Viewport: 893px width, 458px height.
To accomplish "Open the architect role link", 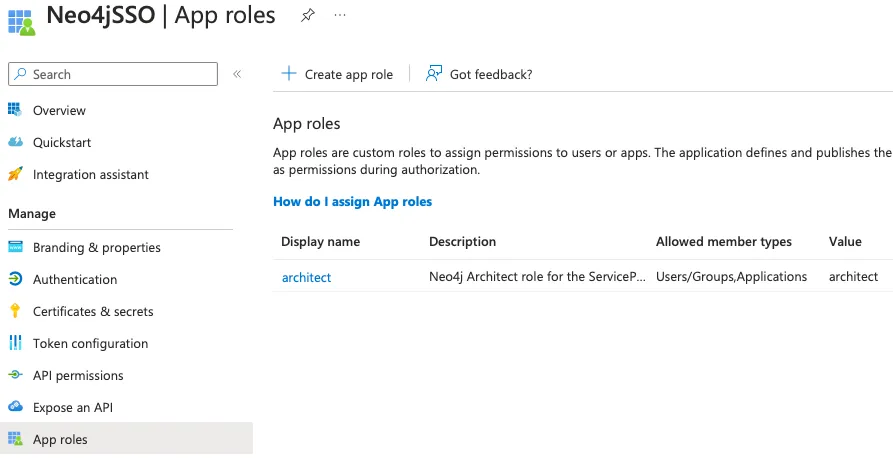I will click(x=306, y=277).
